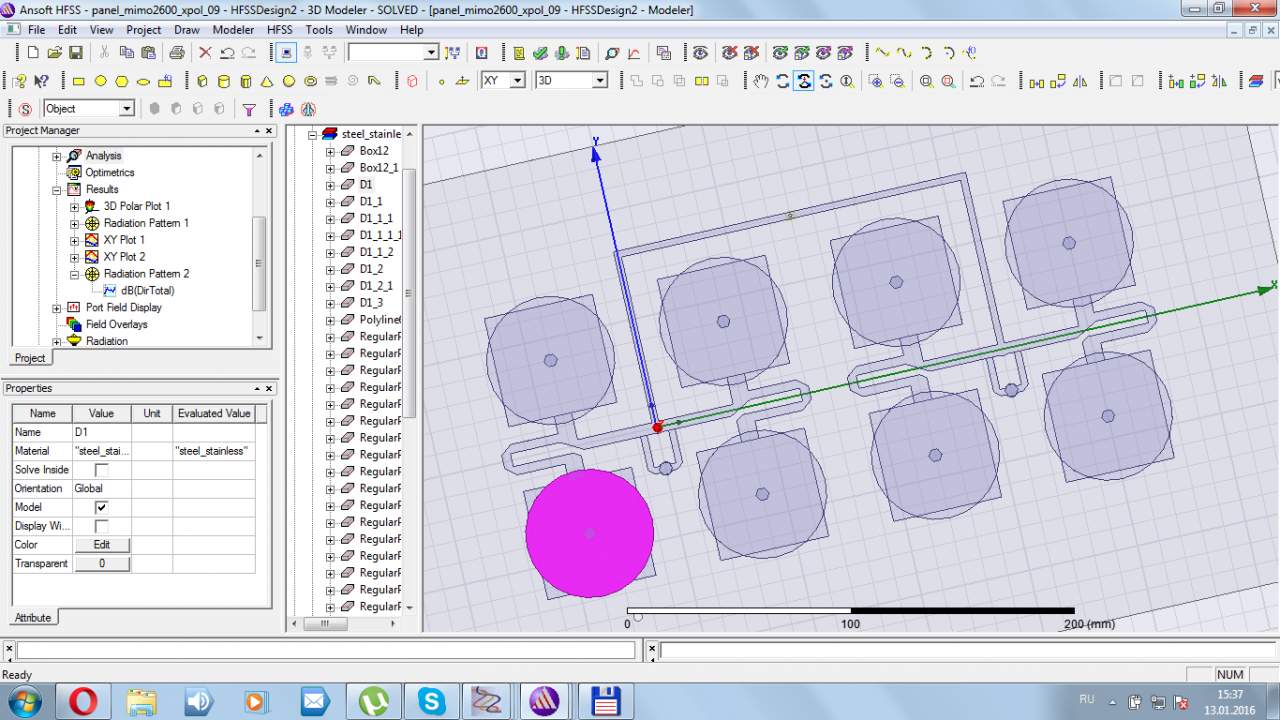Uncheck the Model checkbox
This screenshot has height=720, width=1280.
[x=101, y=507]
